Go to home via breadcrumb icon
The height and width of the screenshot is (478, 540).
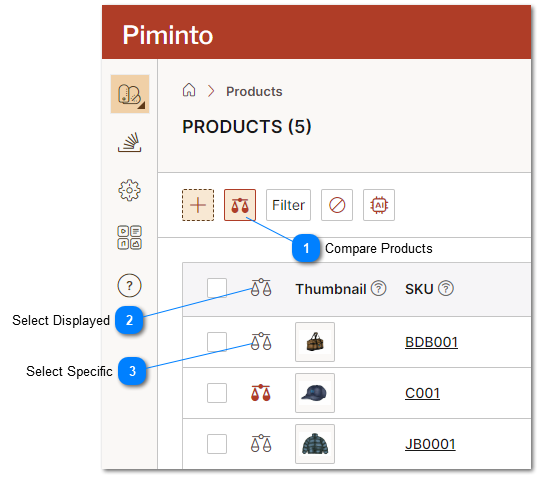coord(189,91)
